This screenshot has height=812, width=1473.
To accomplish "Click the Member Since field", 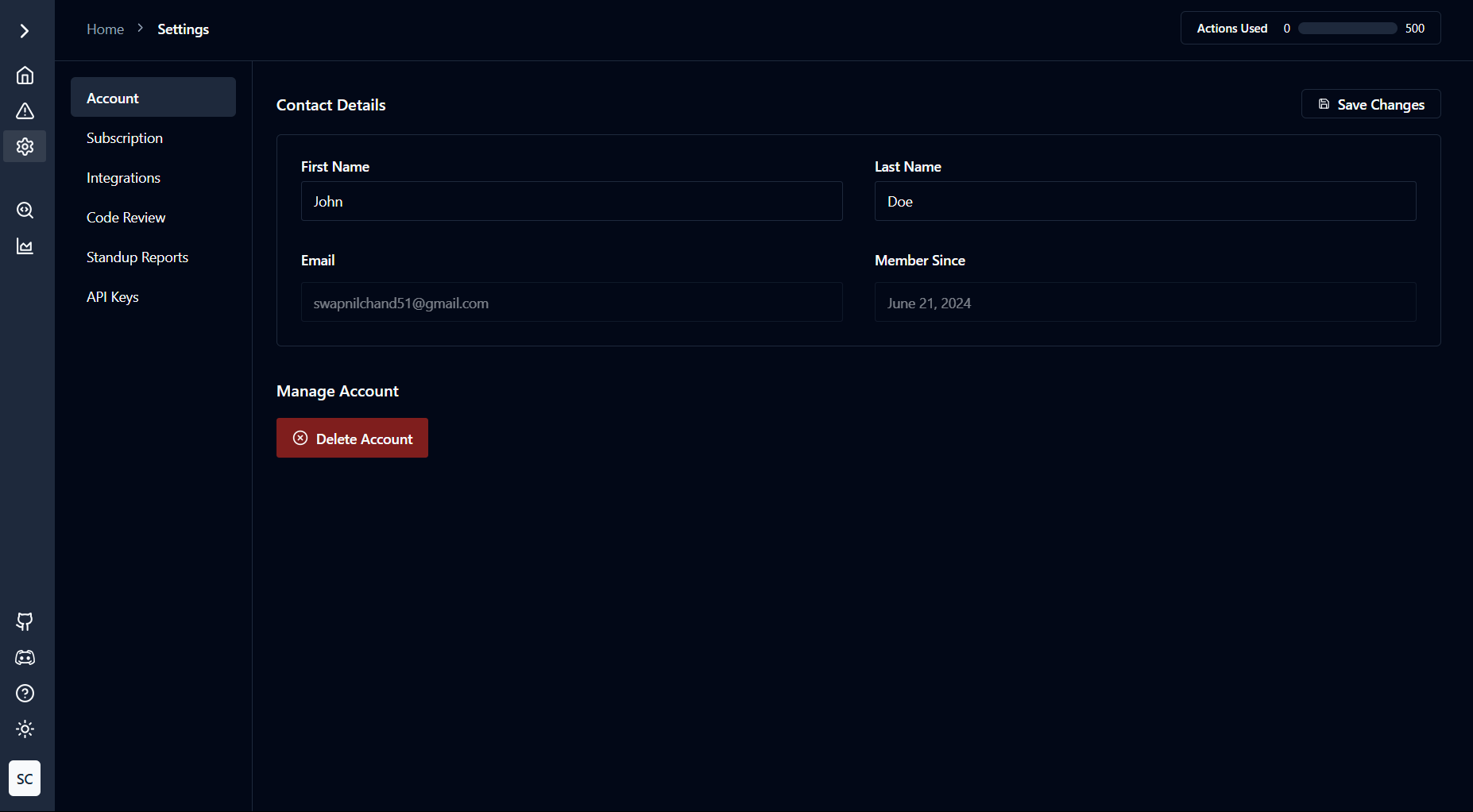I will [x=1145, y=302].
